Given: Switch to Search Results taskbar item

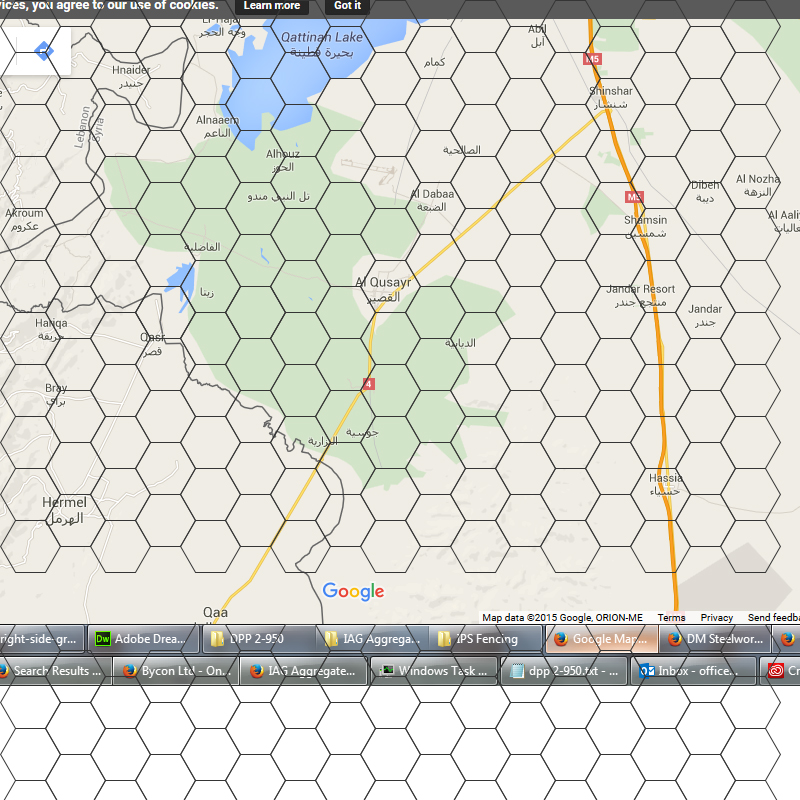Looking at the screenshot, I should 55,670.
